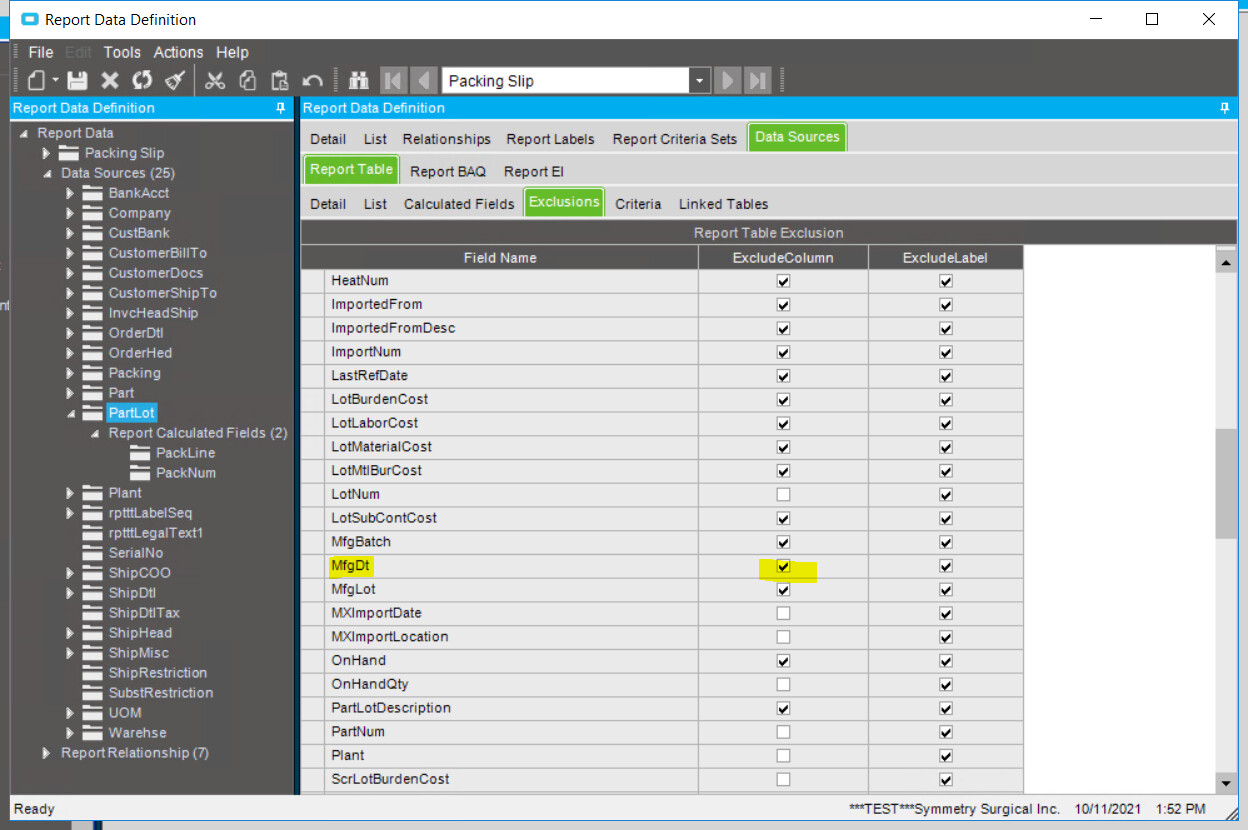The image size is (1248, 830).
Task: Expand the ShipHead tree node
Action: coord(71,633)
